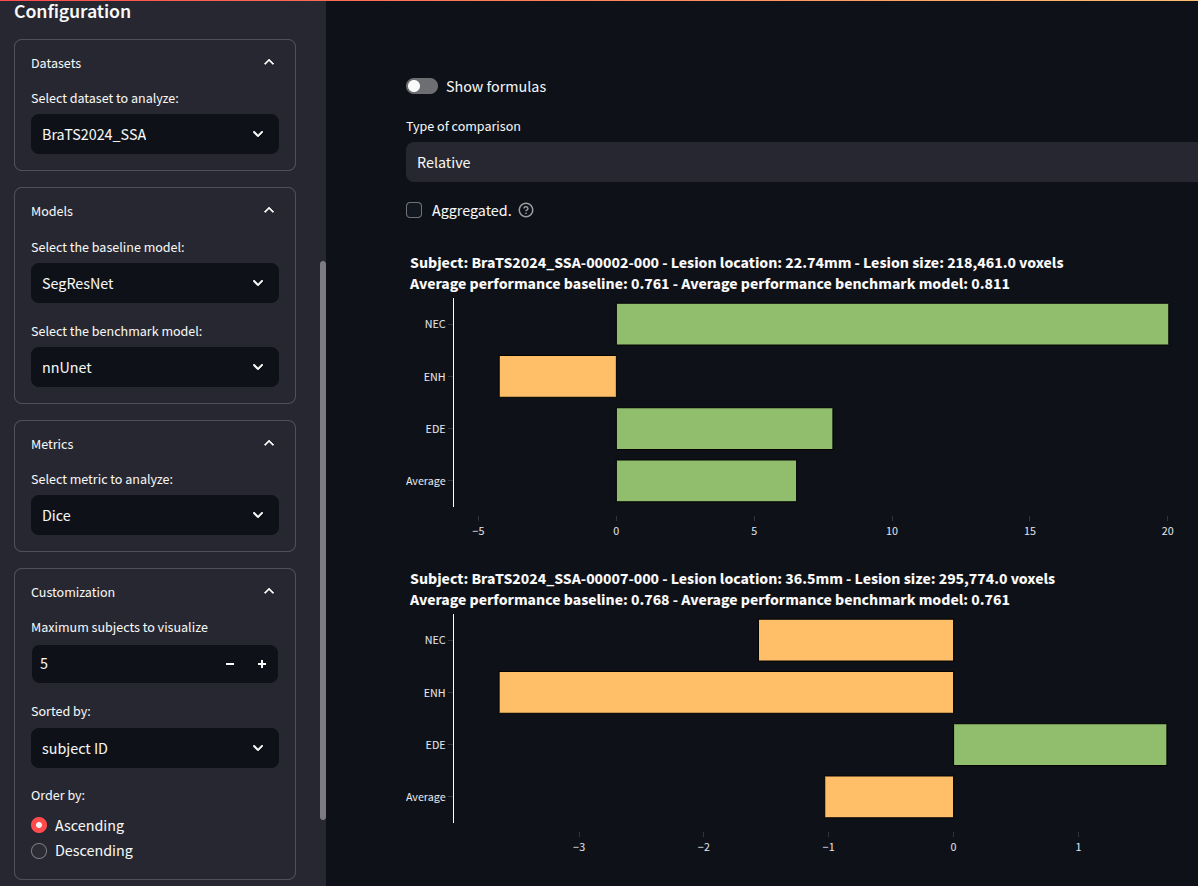The height and width of the screenshot is (886, 1198).
Task: Open the Type of comparison Relative selector
Action: 800,162
